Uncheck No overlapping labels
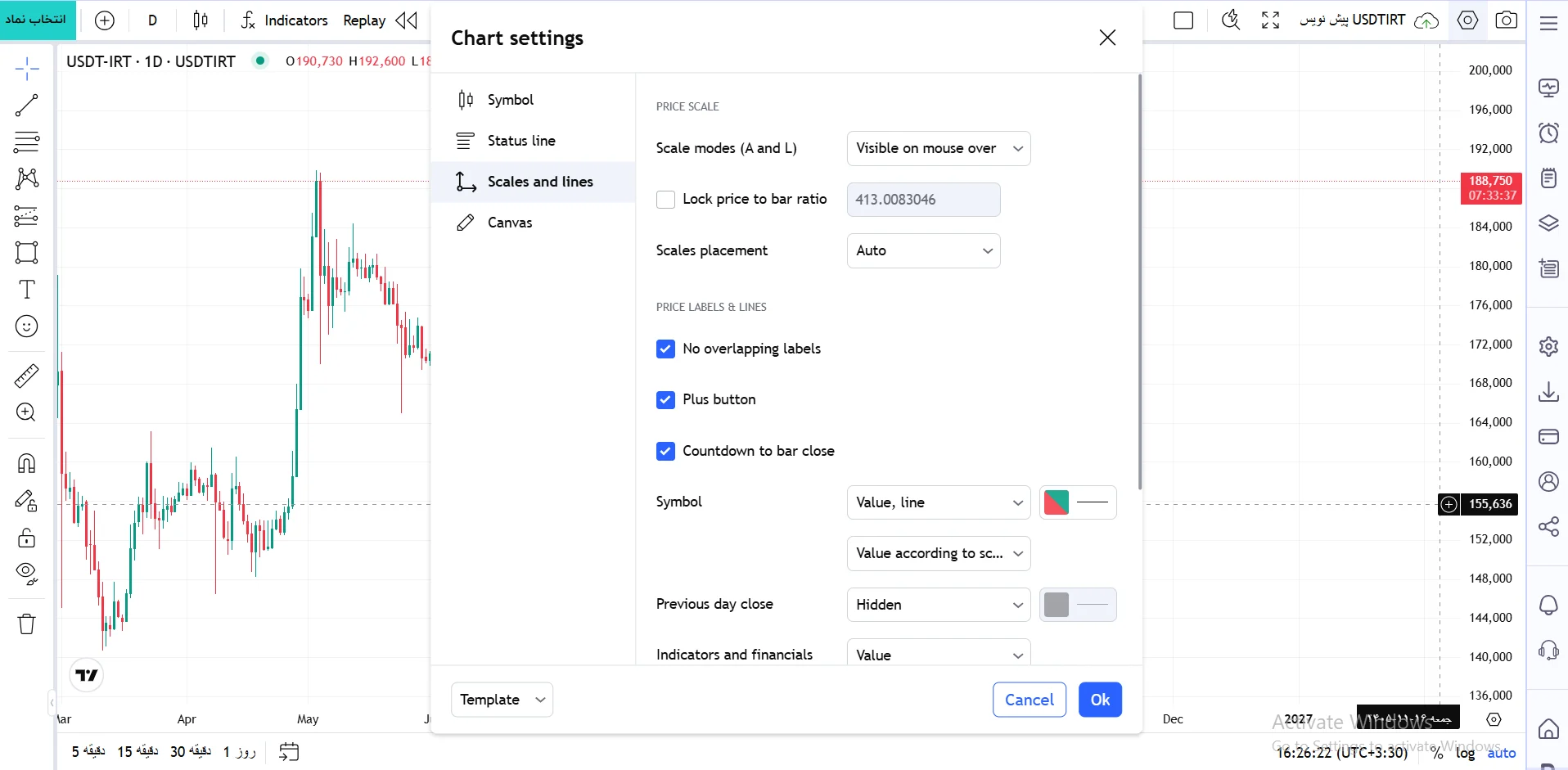The width and height of the screenshot is (1568, 770). pos(665,349)
